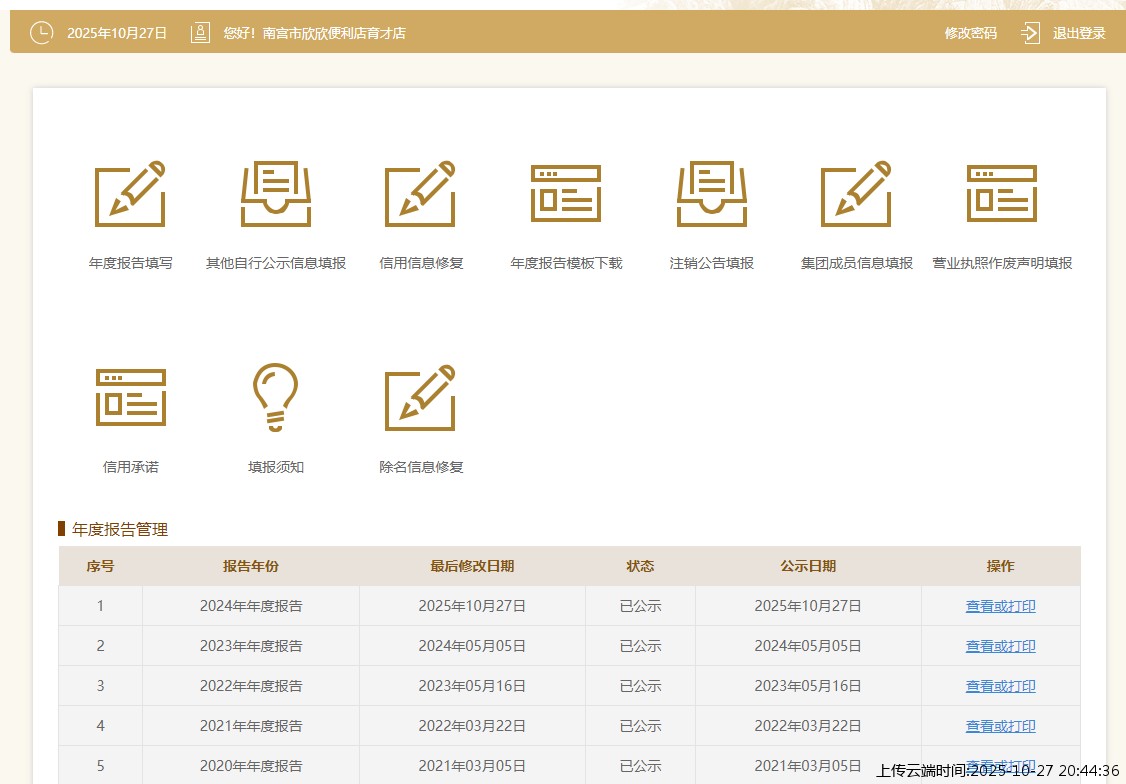This screenshot has height=784, width=1126.
Task: Open the 填报须知 lightbulb icon
Action: (276, 398)
